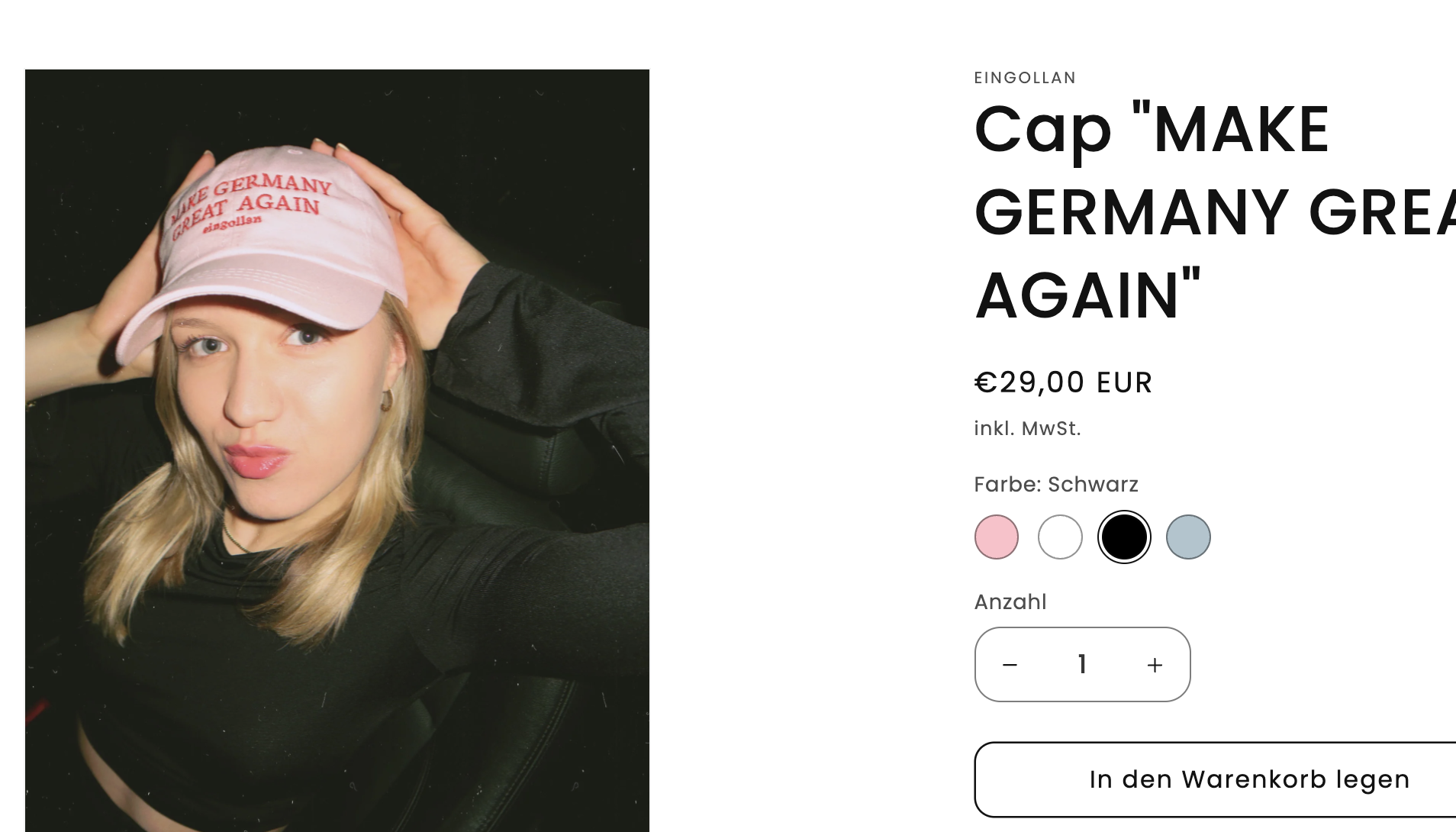1456x832 pixels.
Task: Select the pink color swatch
Action: (997, 537)
